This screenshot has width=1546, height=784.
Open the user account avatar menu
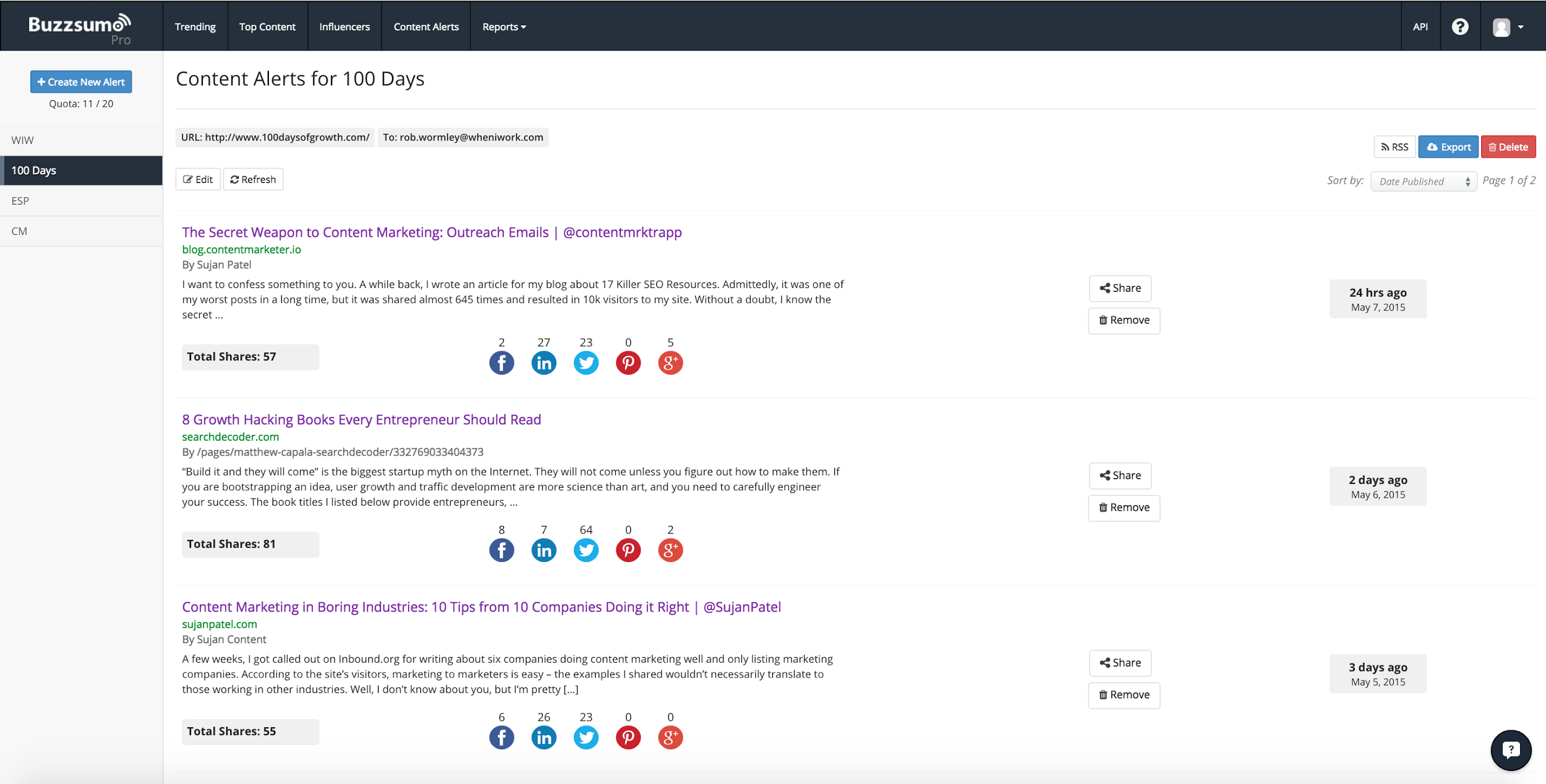[x=1508, y=27]
